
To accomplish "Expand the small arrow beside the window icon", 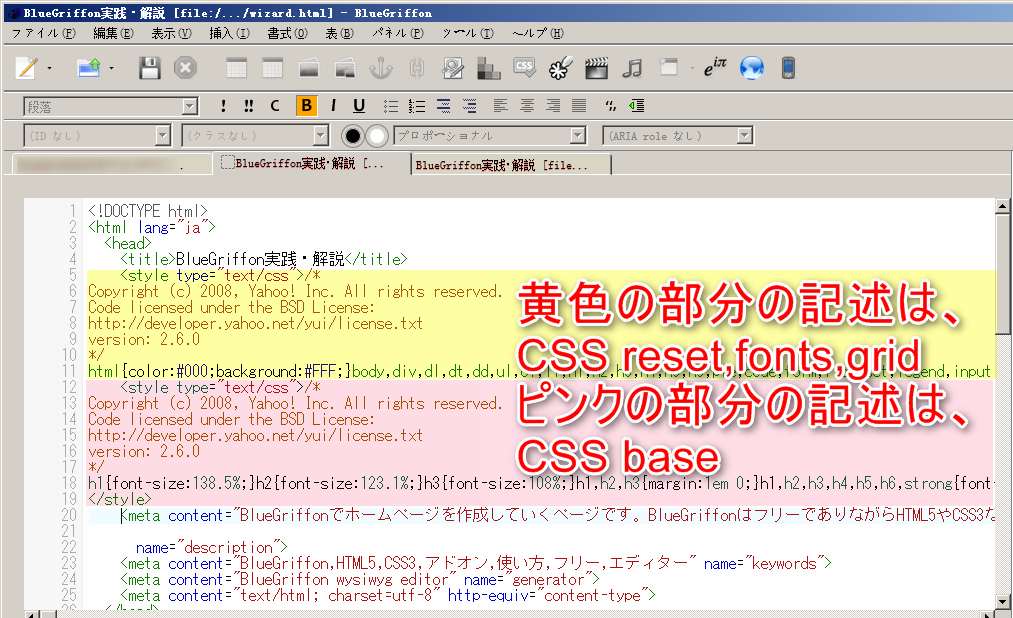I will (691, 68).
